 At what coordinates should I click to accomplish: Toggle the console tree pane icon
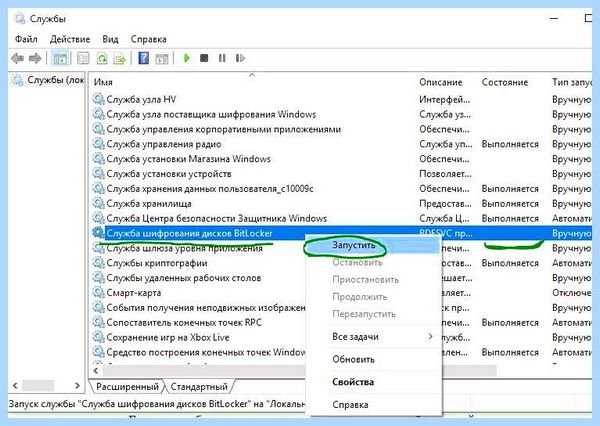pos(60,59)
